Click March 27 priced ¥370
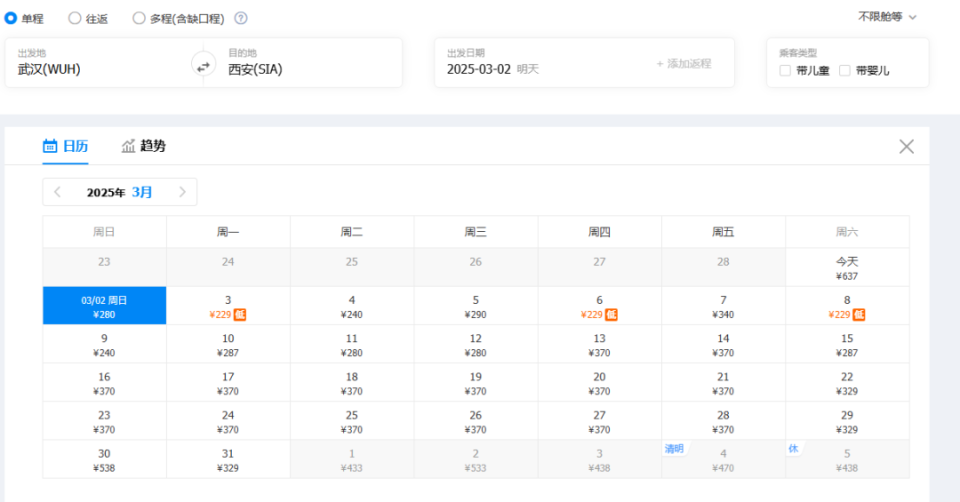This screenshot has height=502, width=960. pos(599,421)
